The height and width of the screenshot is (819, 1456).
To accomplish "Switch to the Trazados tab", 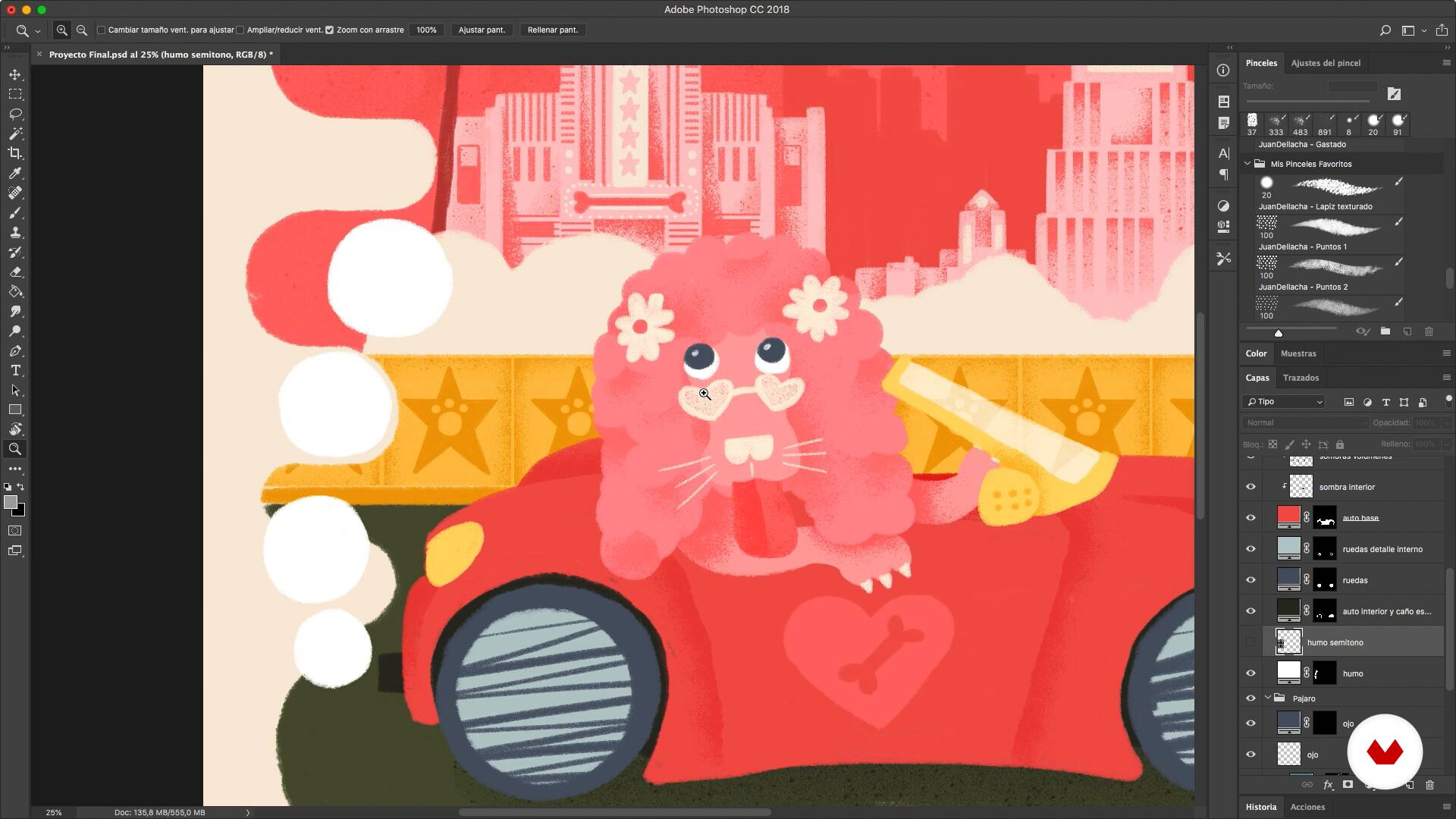I will 1301,378.
